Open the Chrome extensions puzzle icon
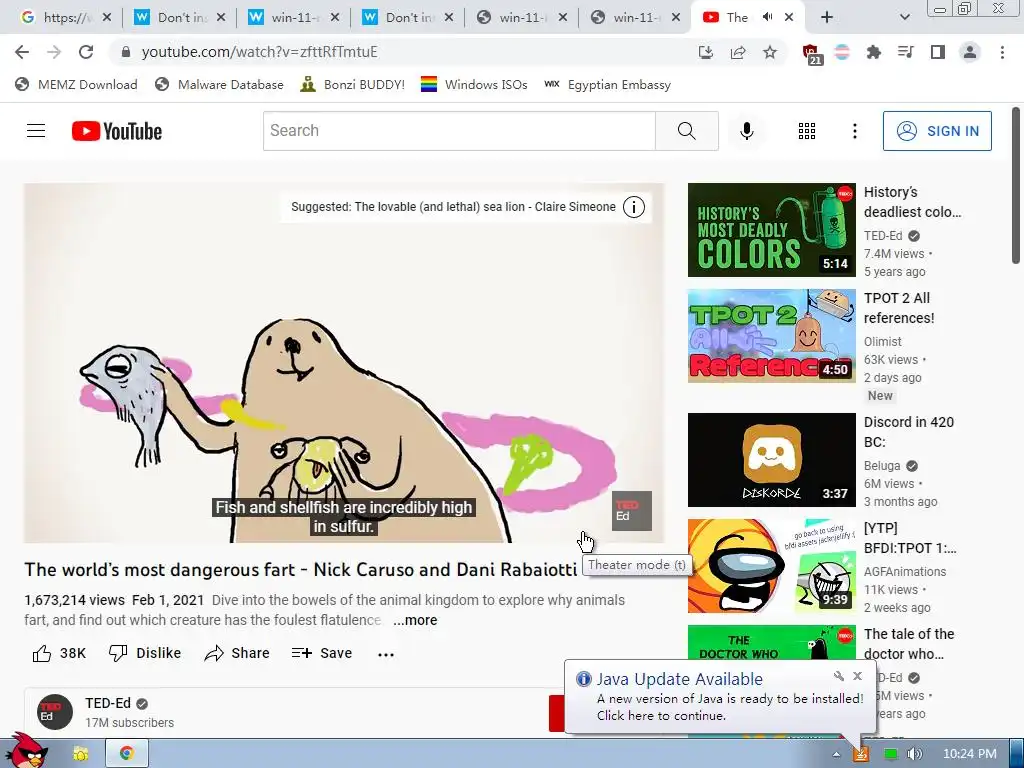 pyautogui.click(x=873, y=52)
